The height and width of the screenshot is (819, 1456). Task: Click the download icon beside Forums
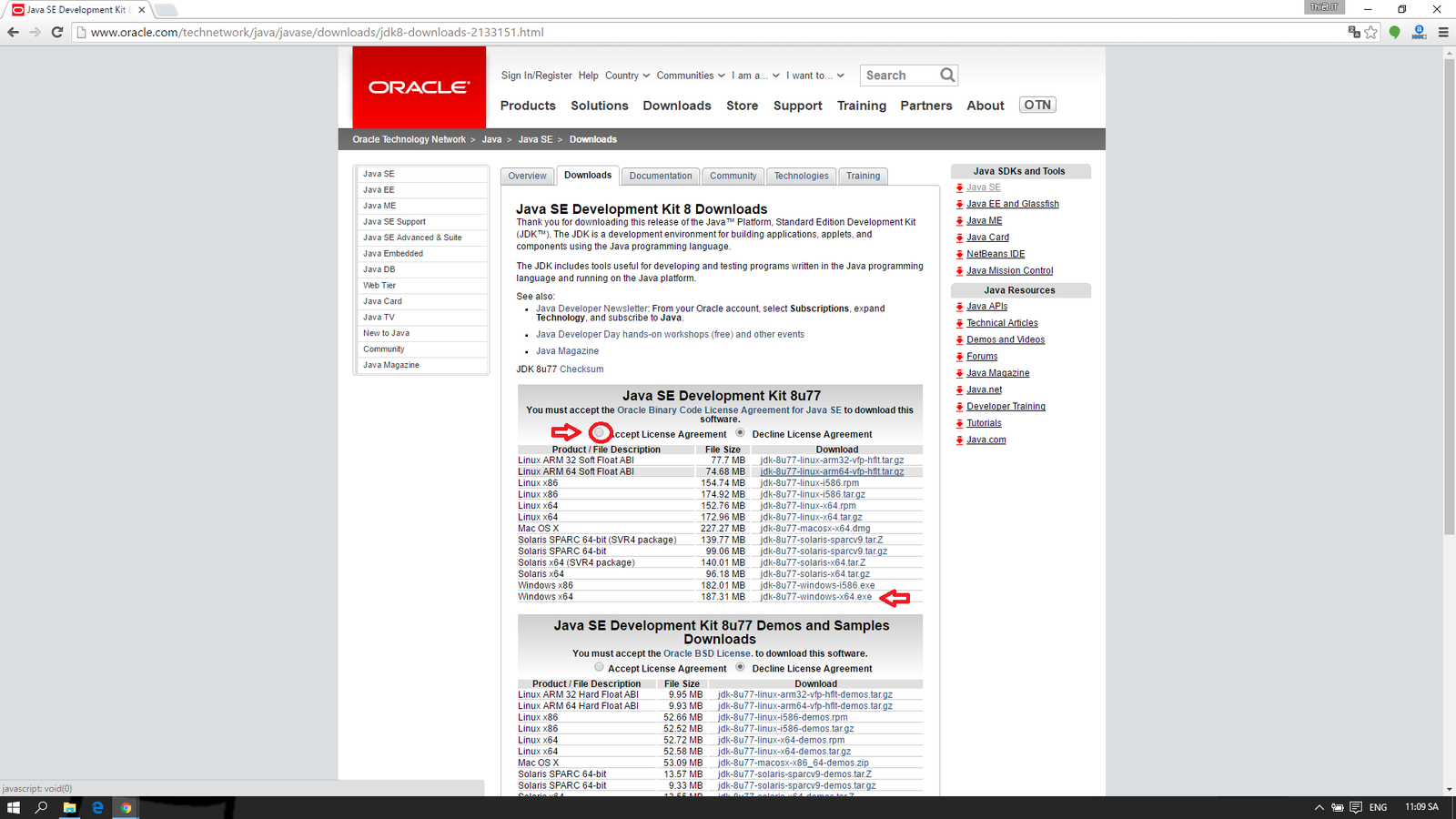(x=959, y=357)
